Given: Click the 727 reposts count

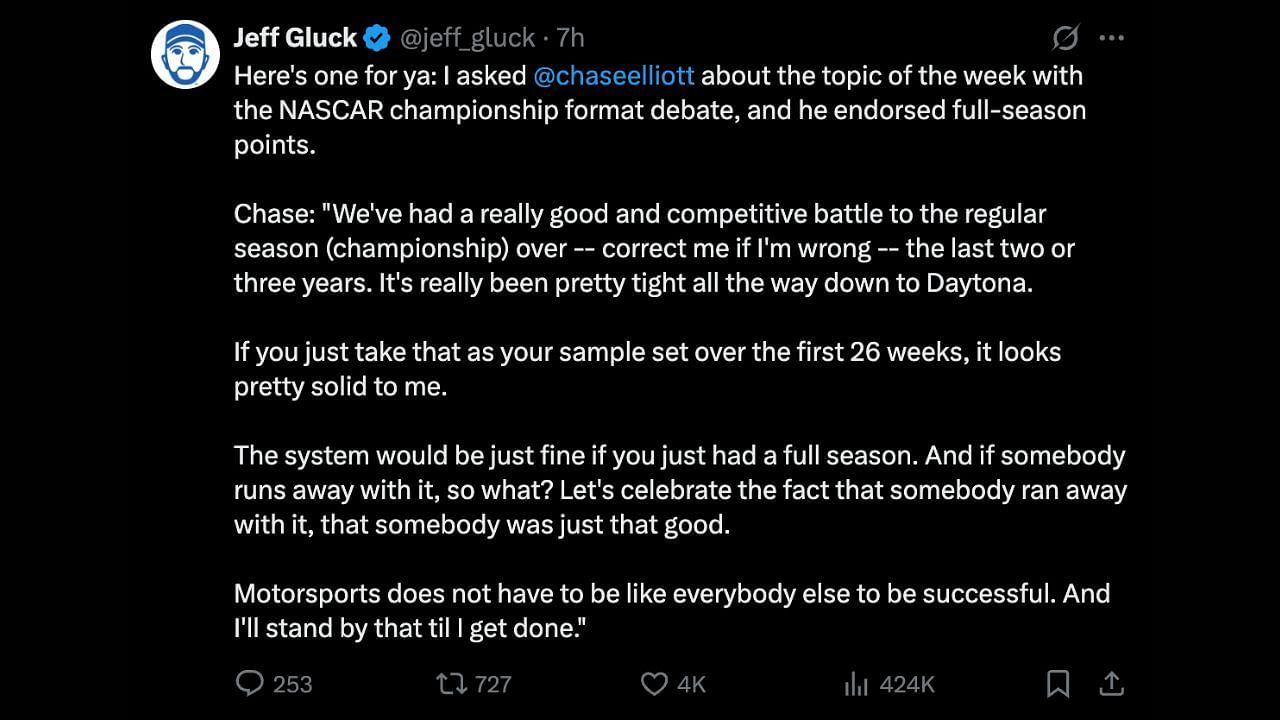Looking at the screenshot, I should coord(493,684).
